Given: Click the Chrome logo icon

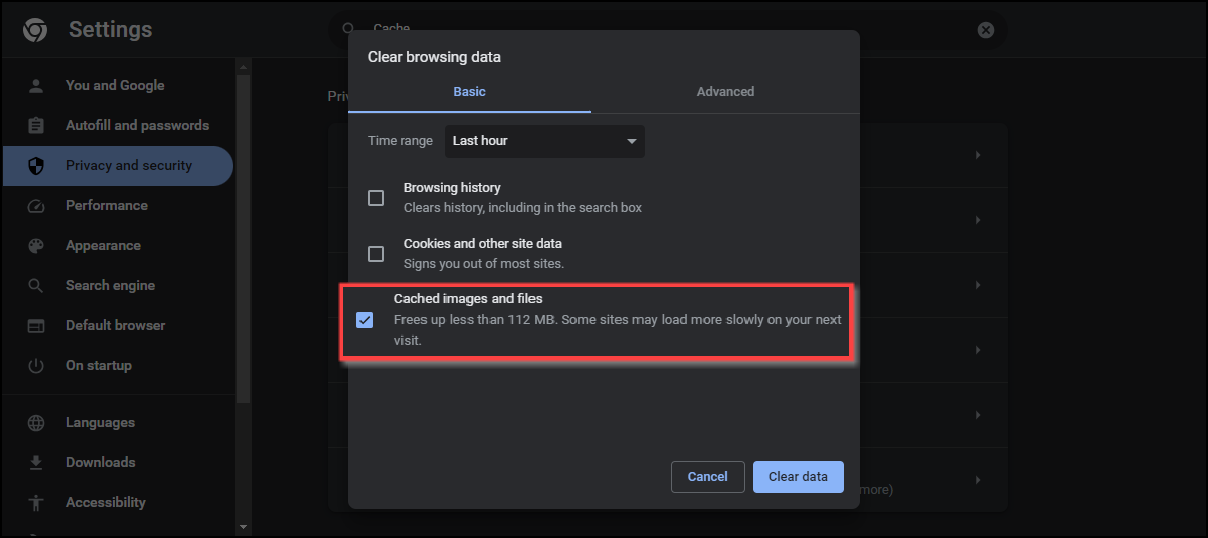Looking at the screenshot, I should pyautogui.click(x=35, y=30).
